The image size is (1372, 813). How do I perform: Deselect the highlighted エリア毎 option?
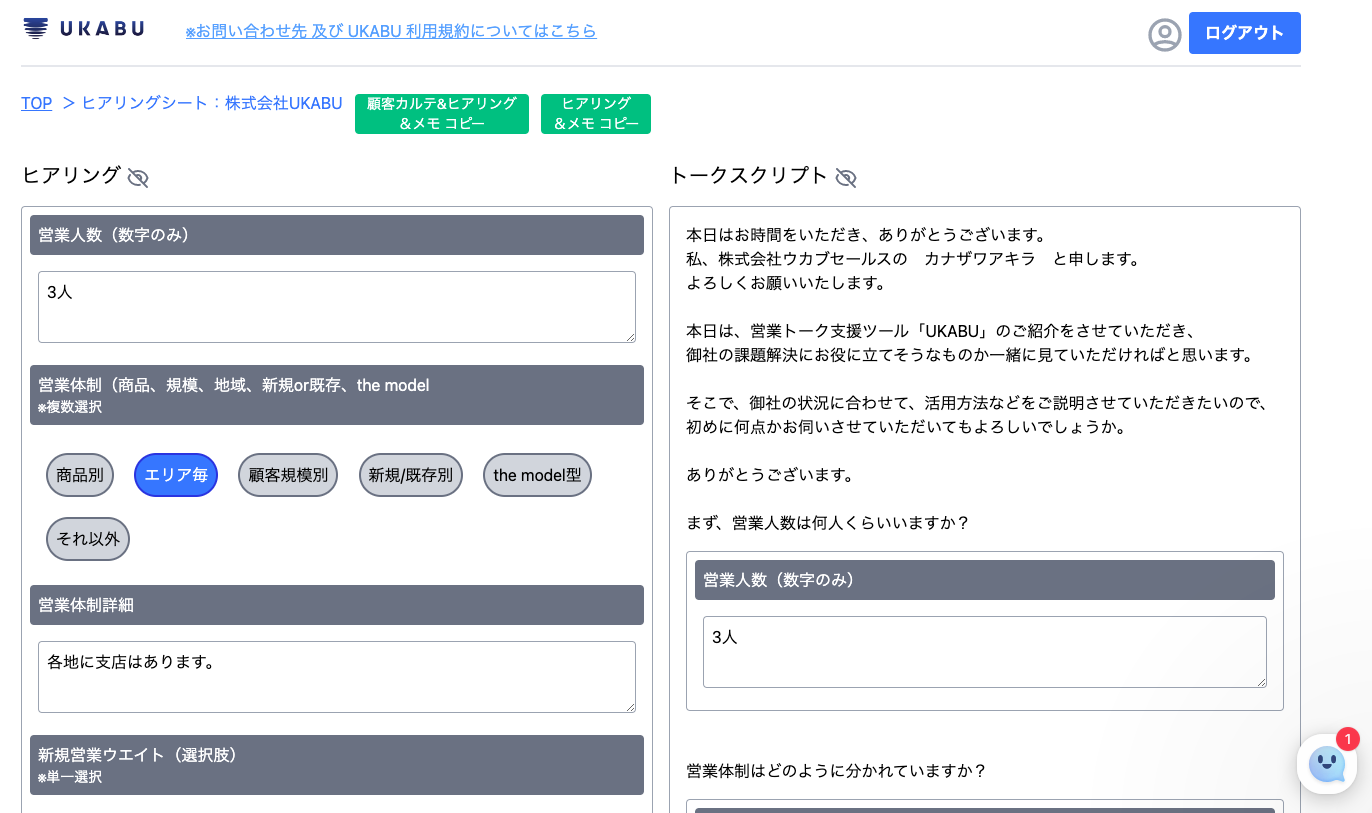pos(175,475)
